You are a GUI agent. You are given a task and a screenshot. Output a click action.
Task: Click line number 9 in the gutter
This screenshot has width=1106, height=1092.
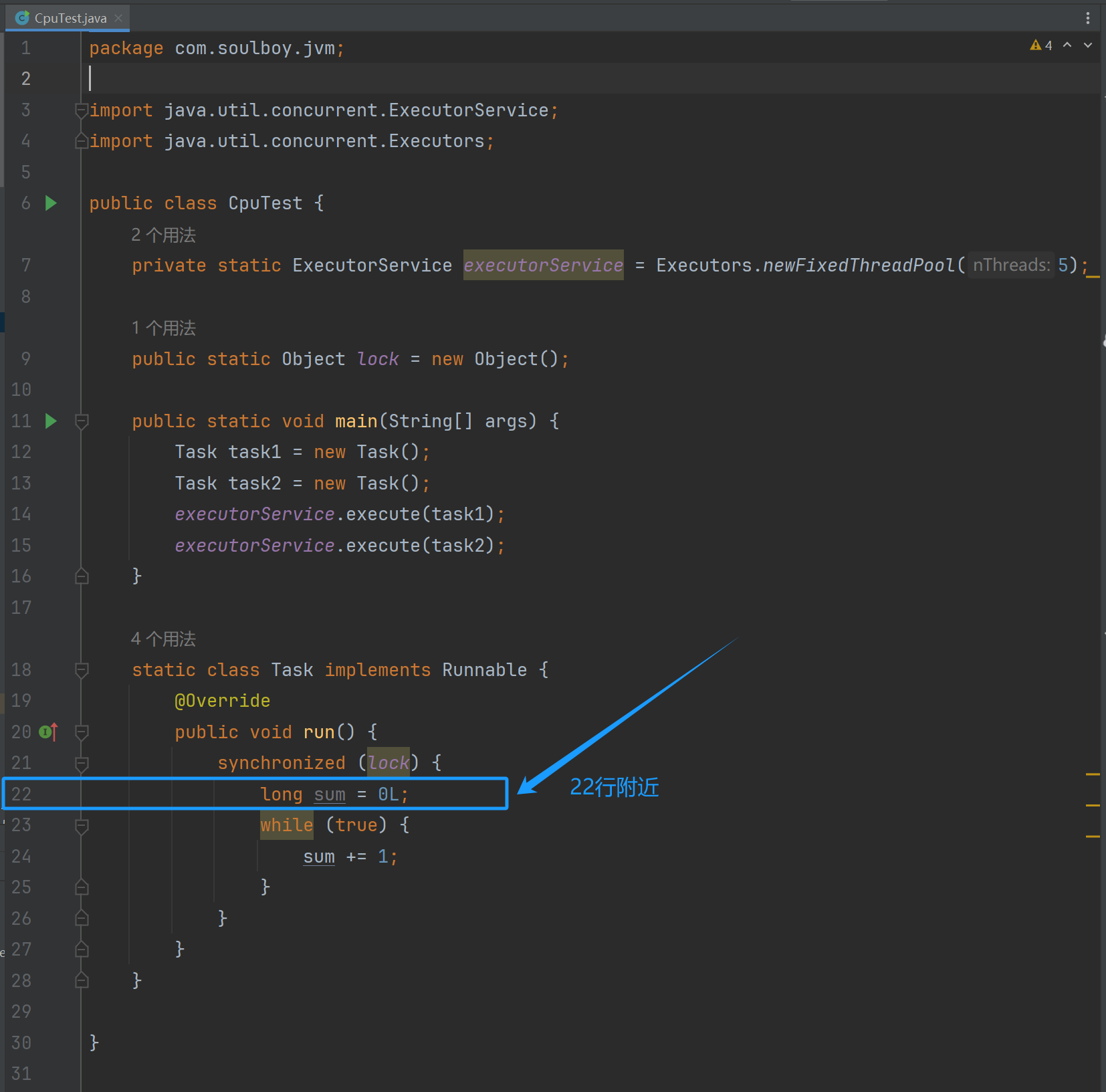click(x=25, y=358)
